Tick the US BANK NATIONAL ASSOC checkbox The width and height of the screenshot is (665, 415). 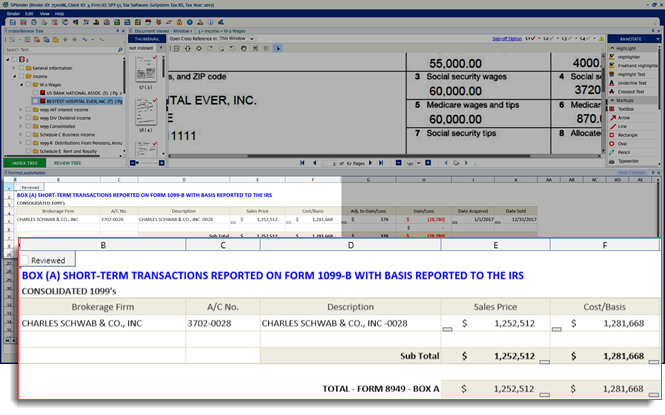coord(36,92)
